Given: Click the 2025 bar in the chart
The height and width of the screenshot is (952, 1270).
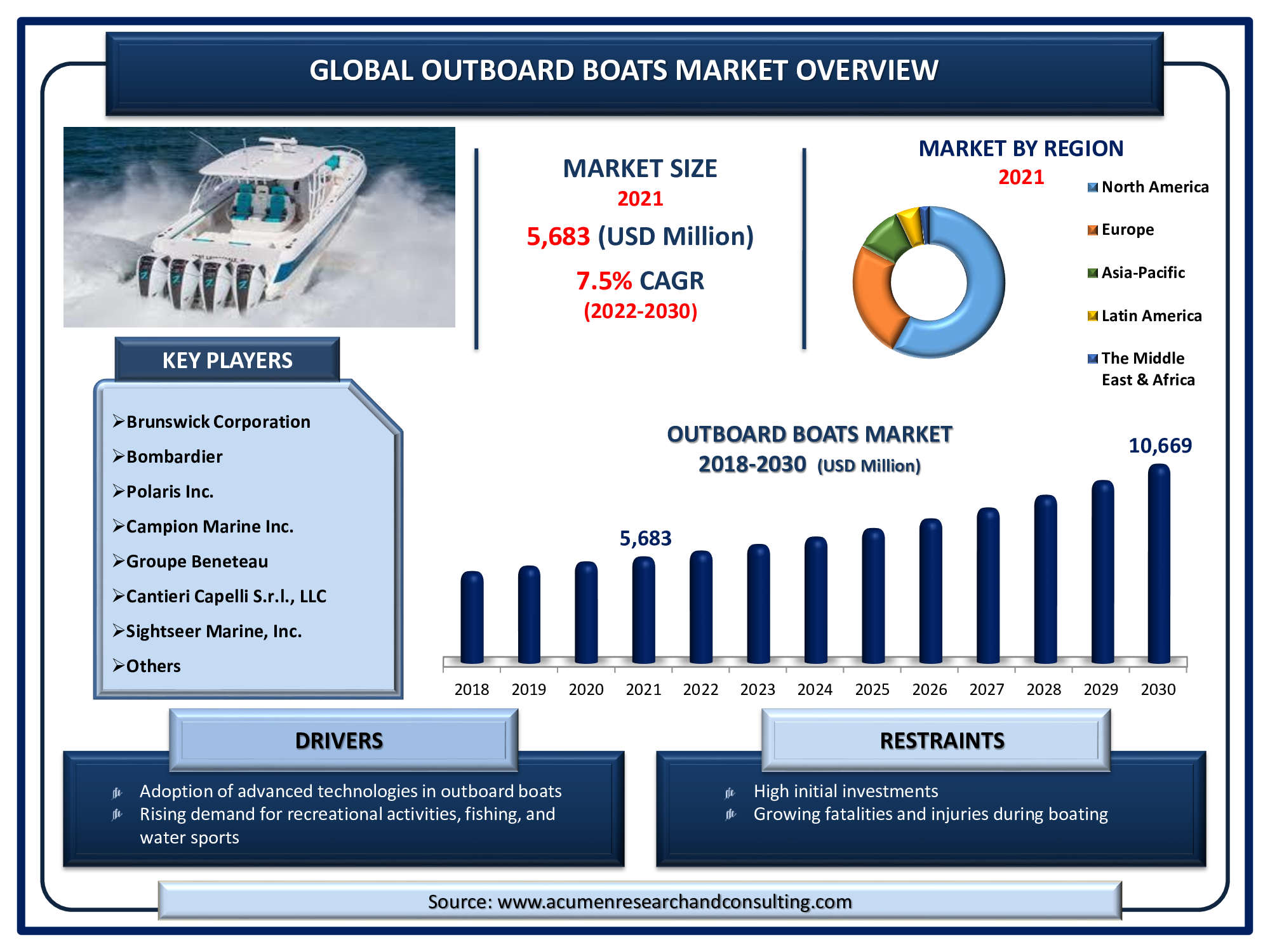Looking at the screenshot, I should [873, 596].
